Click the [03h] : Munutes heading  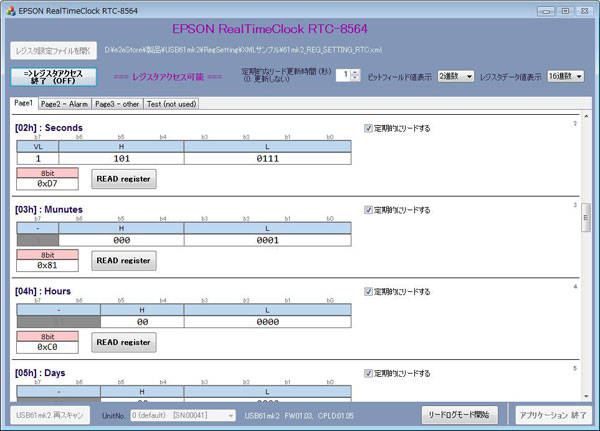49,210
